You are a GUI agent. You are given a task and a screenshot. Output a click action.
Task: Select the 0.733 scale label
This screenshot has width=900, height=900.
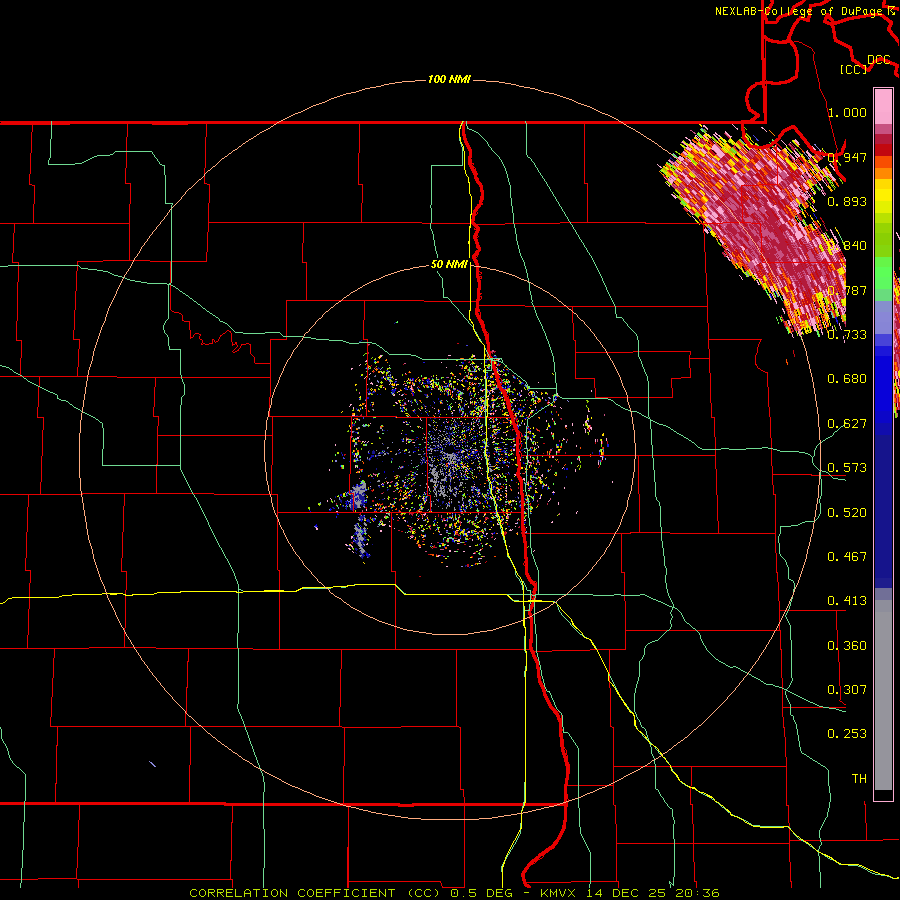tap(847, 335)
